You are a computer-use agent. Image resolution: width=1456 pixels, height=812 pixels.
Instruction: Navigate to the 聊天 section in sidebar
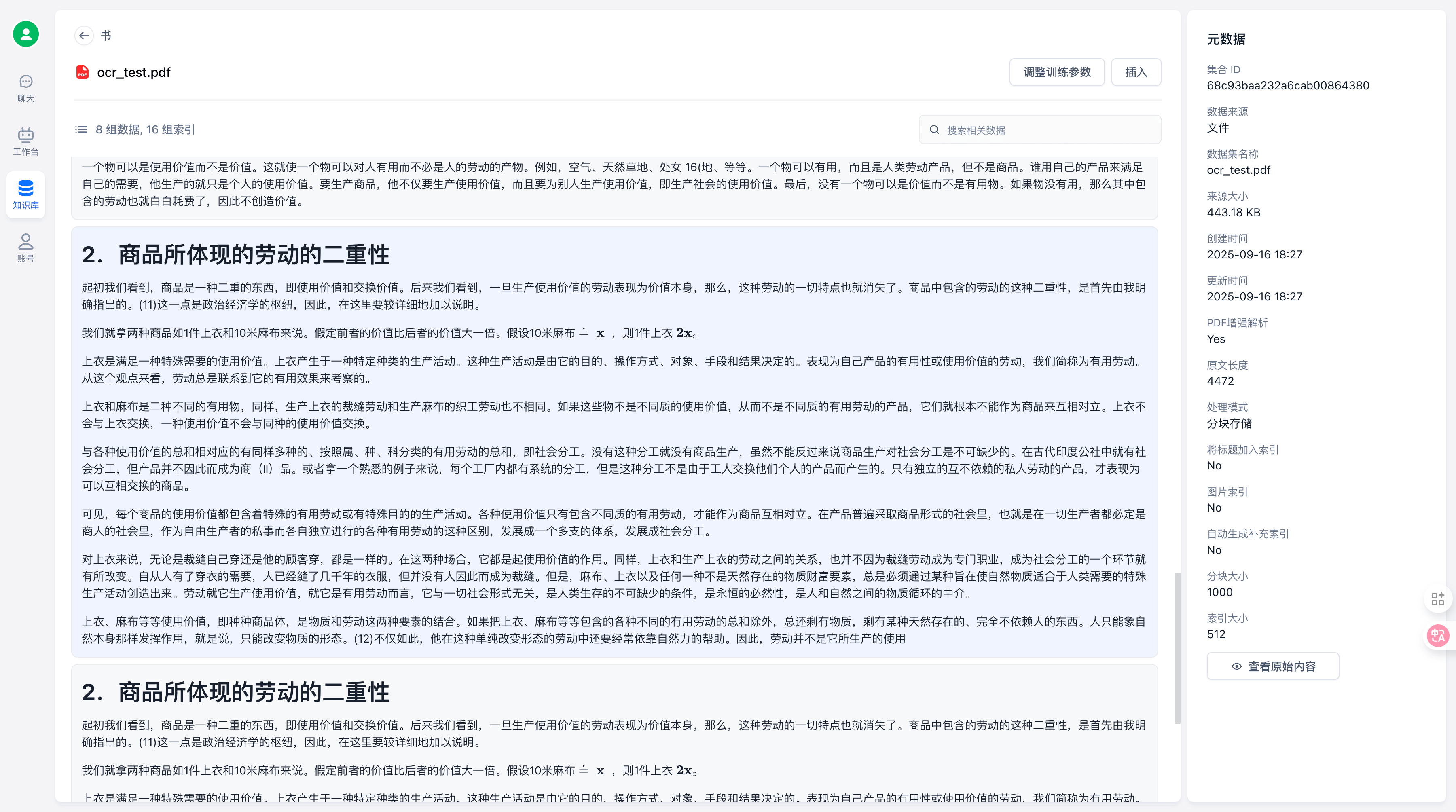[25, 88]
